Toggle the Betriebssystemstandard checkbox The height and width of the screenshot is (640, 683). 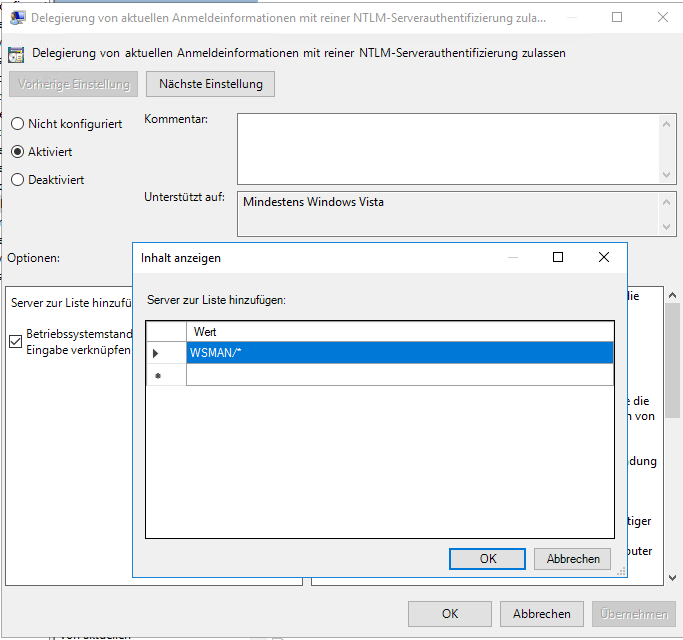(16, 342)
